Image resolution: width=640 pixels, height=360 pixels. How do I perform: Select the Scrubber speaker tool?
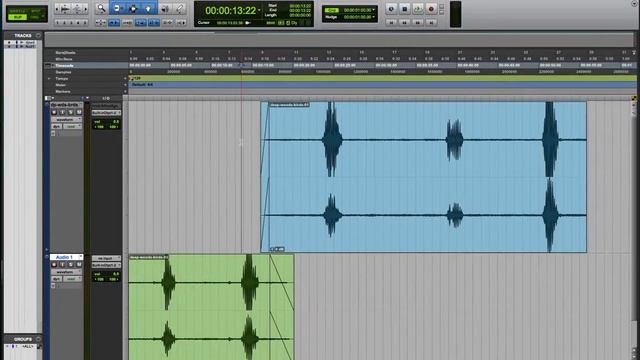click(x=165, y=9)
